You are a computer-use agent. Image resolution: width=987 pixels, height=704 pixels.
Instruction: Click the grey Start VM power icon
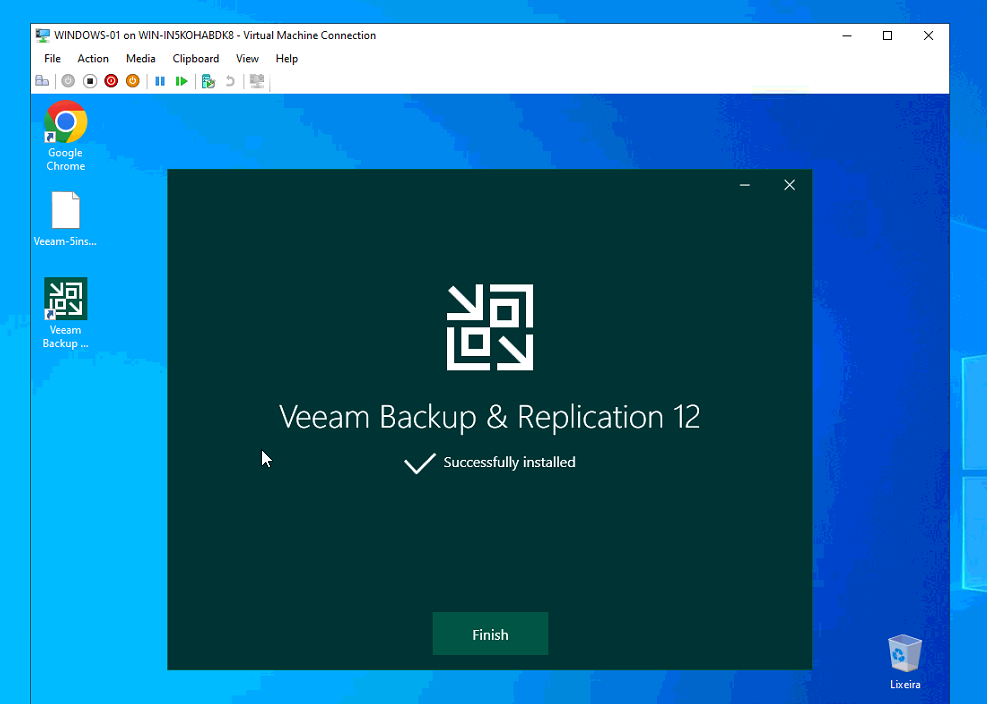point(68,81)
